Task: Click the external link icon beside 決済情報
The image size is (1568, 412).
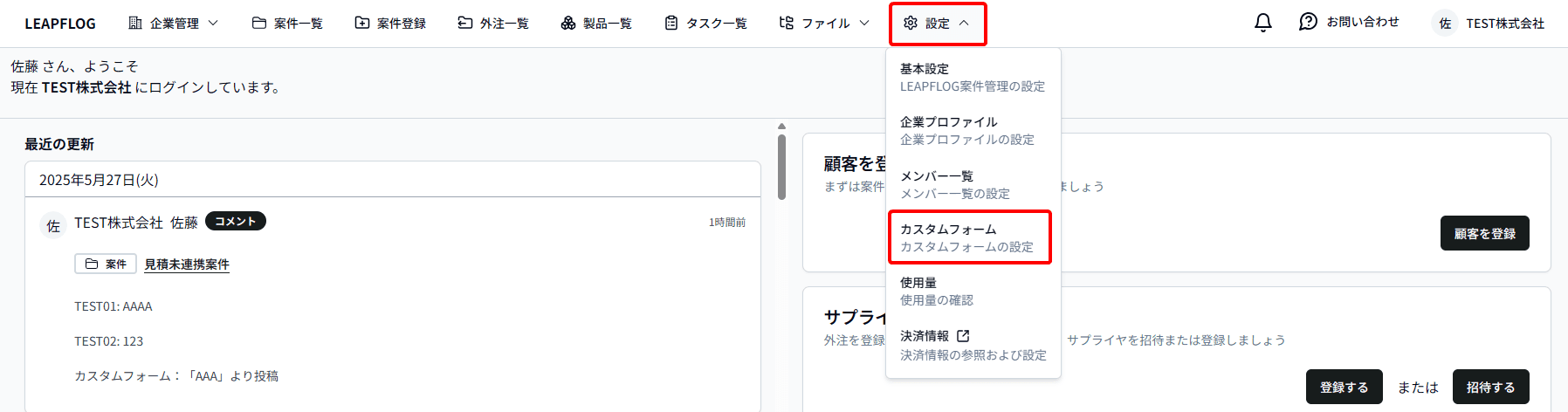Action: [x=963, y=336]
